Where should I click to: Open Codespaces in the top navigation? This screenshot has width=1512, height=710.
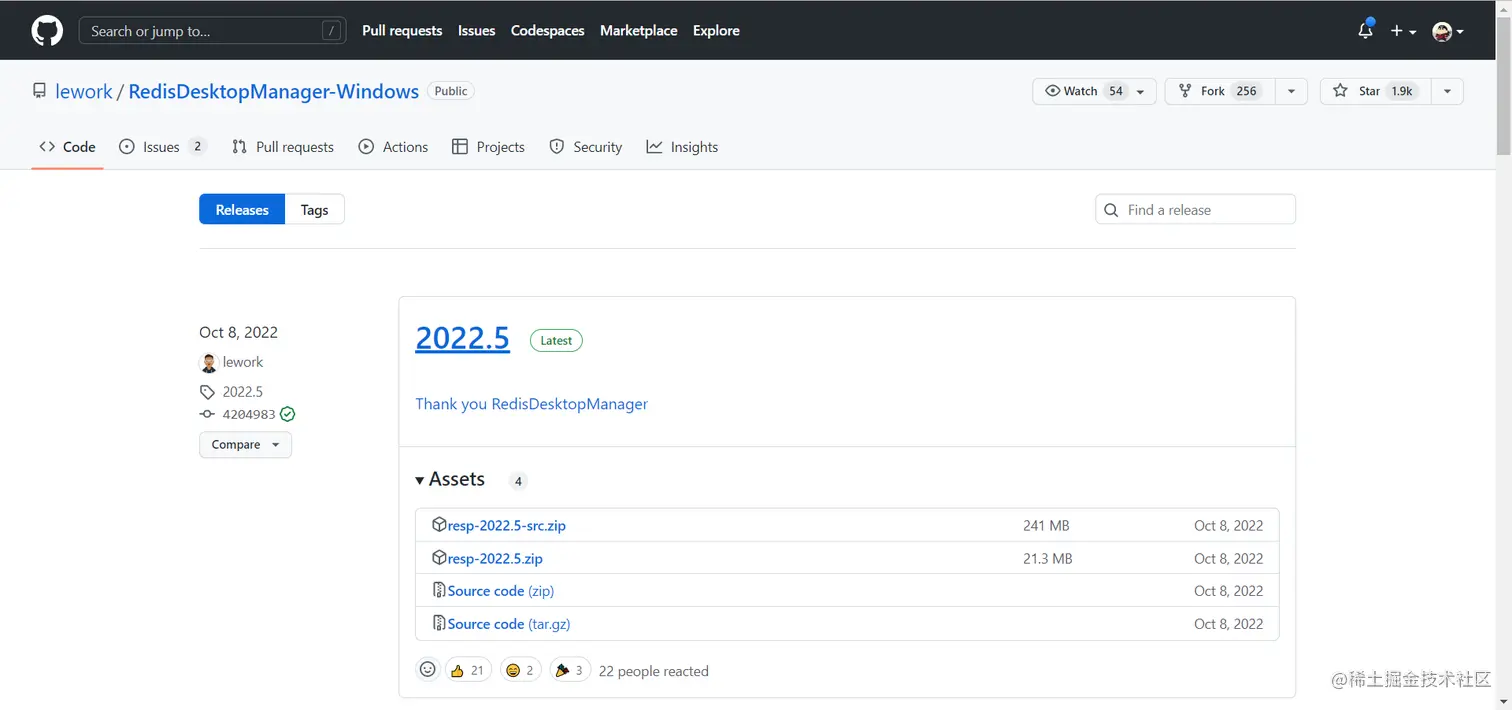pyautogui.click(x=547, y=31)
